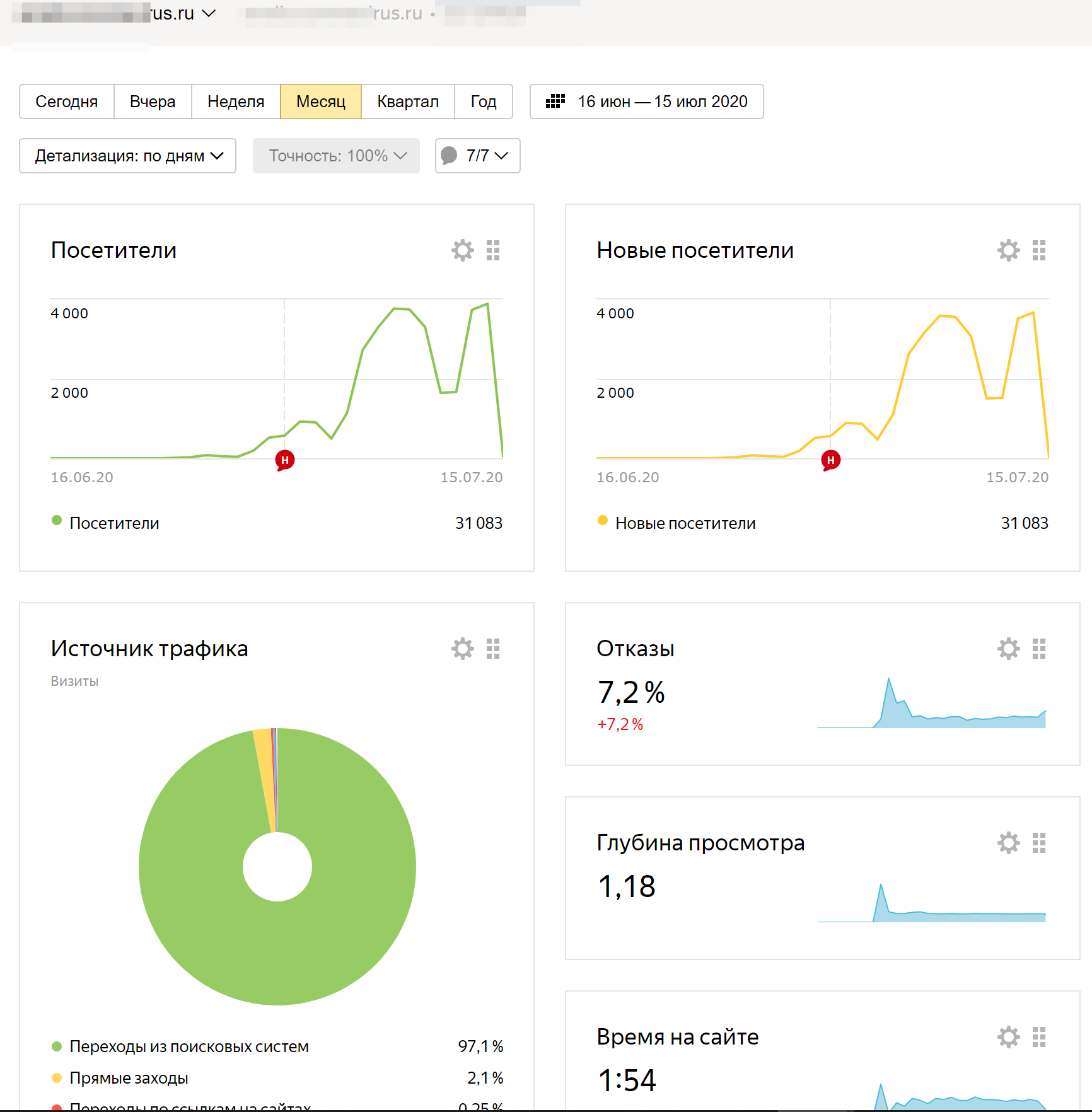Click drag handle on Отказы widget
This screenshot has width=1092, height=1112.
tap(1039, 649)
